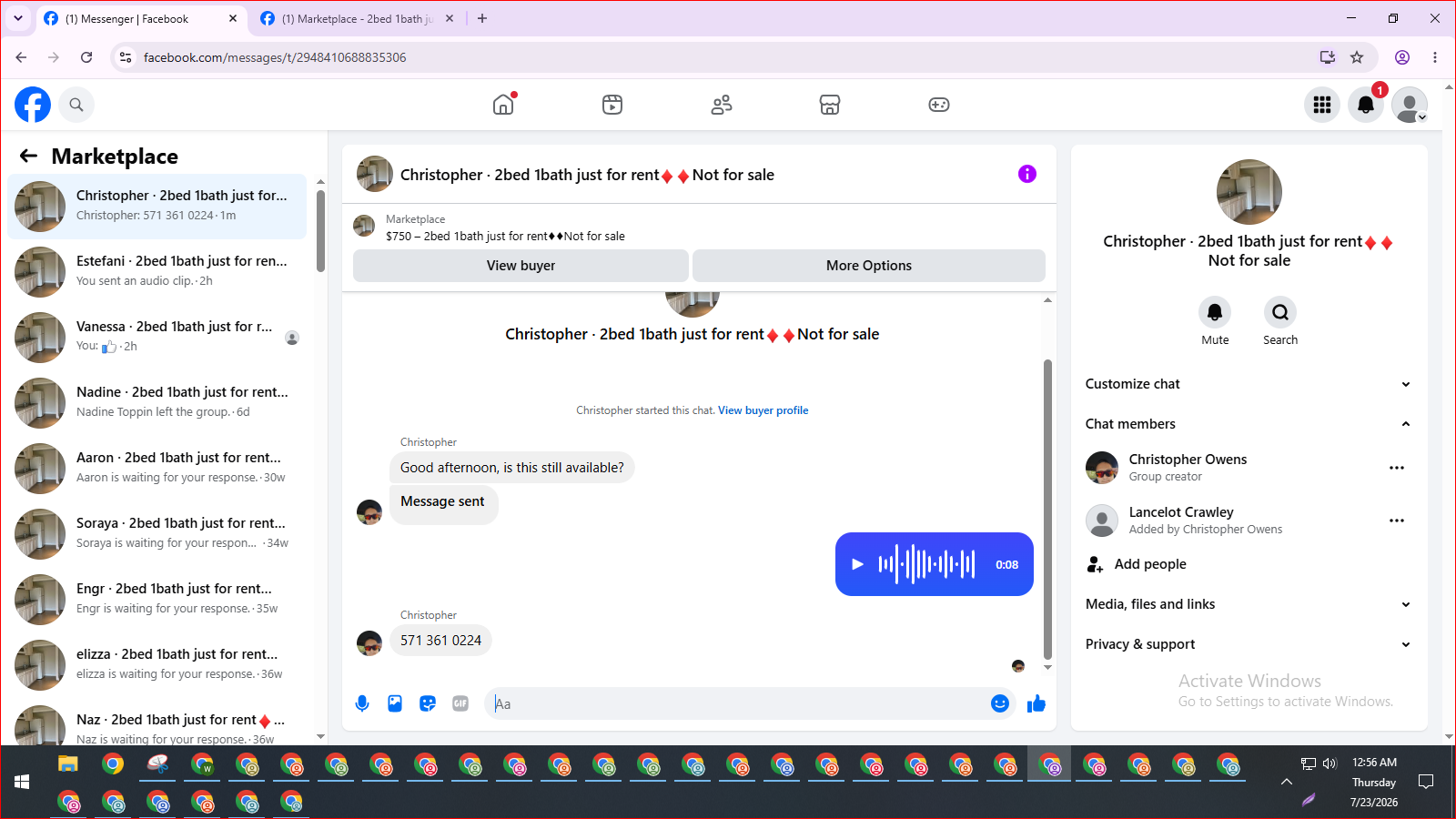Reload the current page
The height and width of the screenshot is (819, 1456).
(x=86, y=57)
